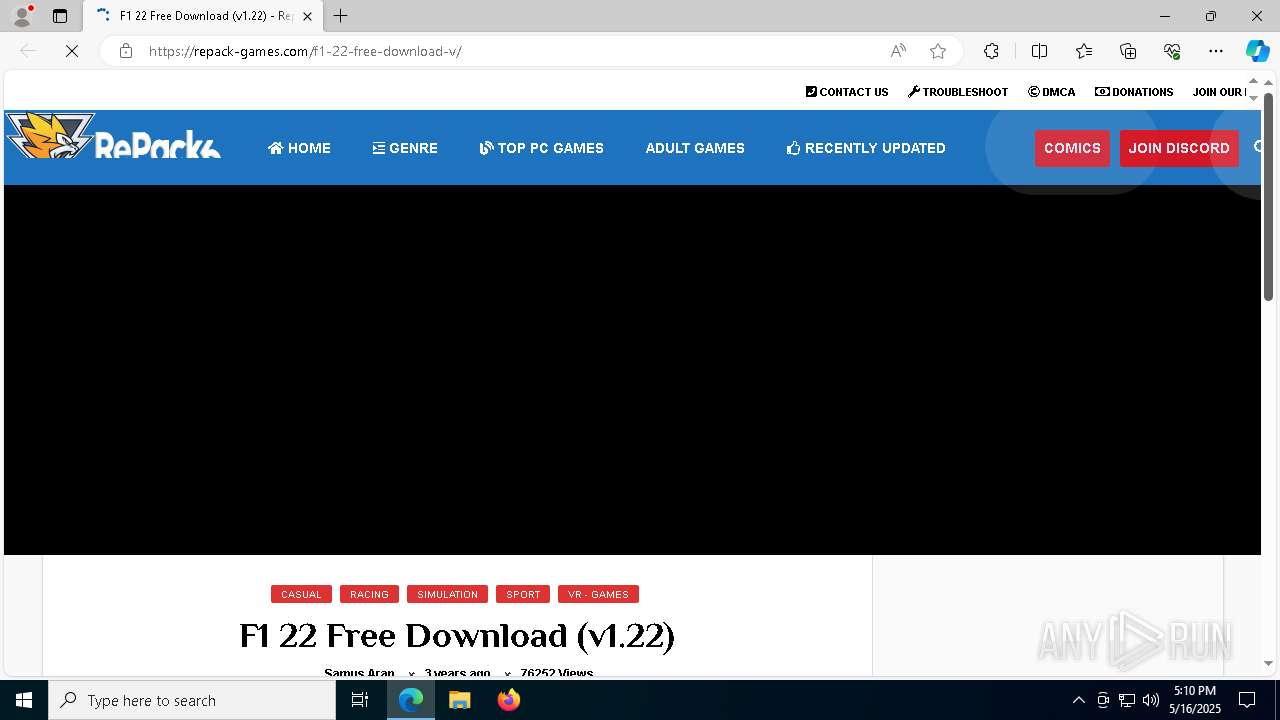Open the Extensions icon
This screenshot has width=1280, height=720.
coord(991,51)
